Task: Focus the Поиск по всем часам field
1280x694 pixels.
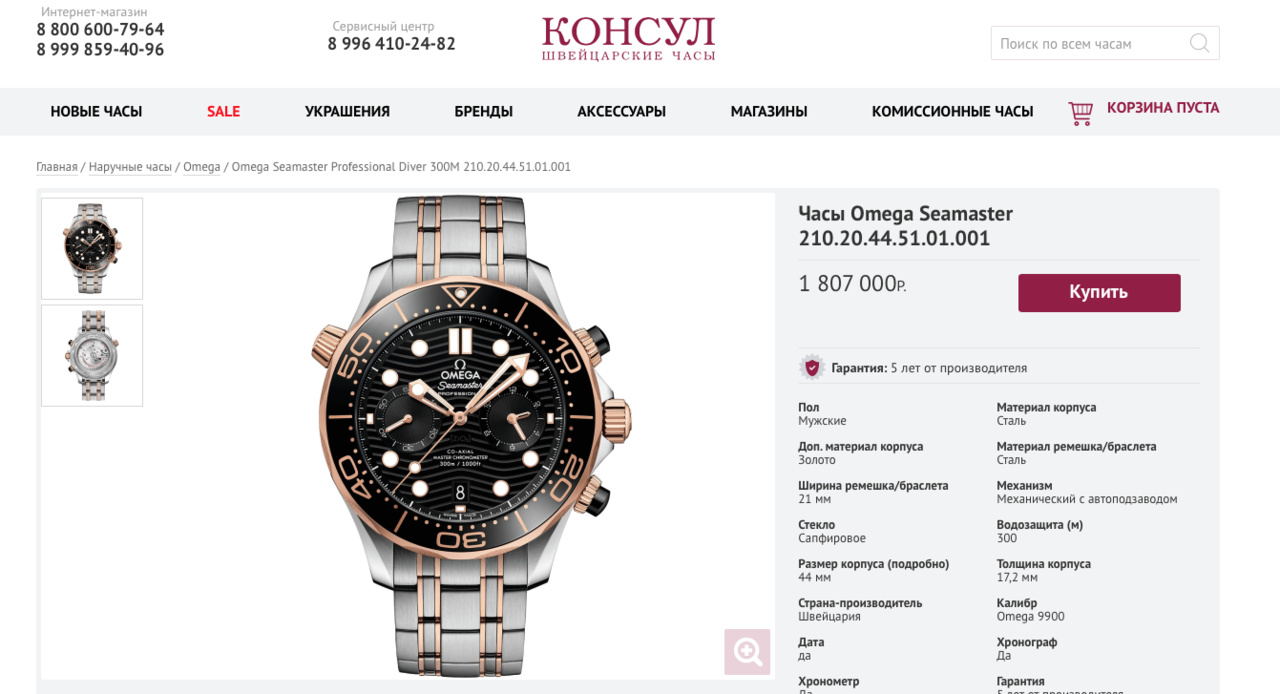Action: (x=1105, y=43)
